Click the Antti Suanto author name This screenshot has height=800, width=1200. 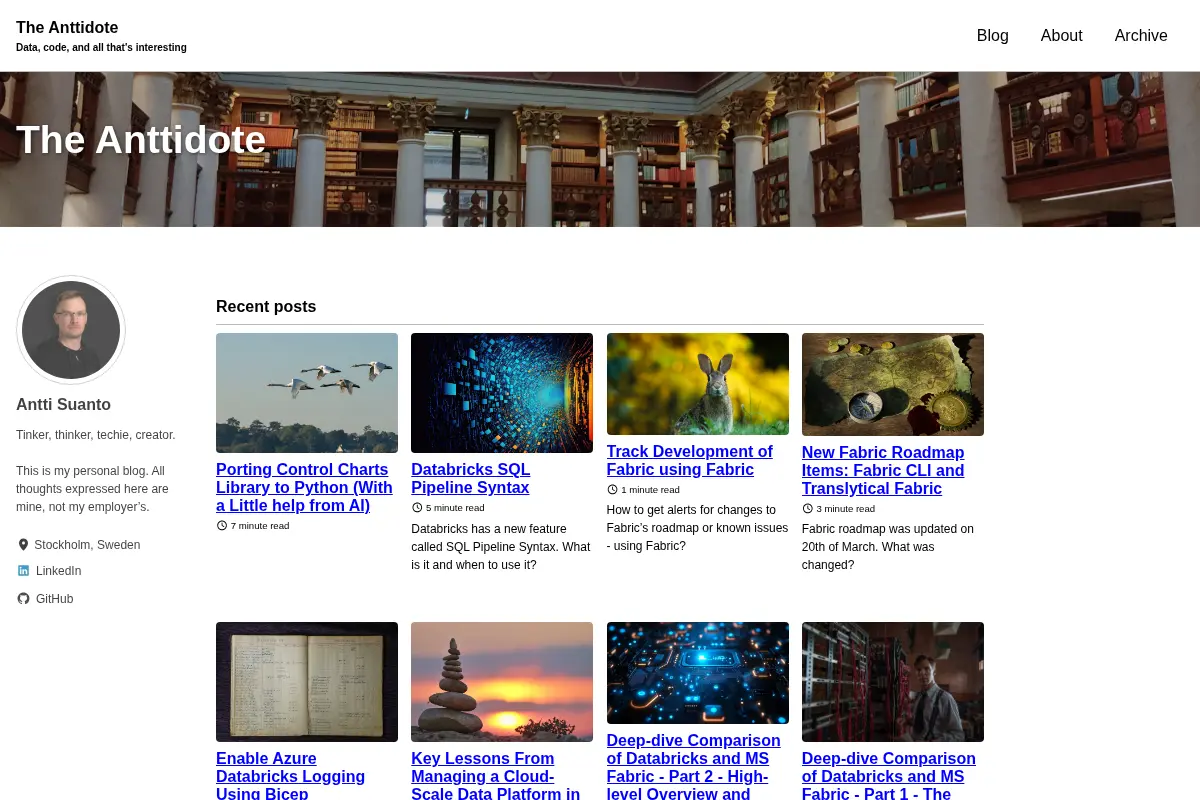click(63, 405)
